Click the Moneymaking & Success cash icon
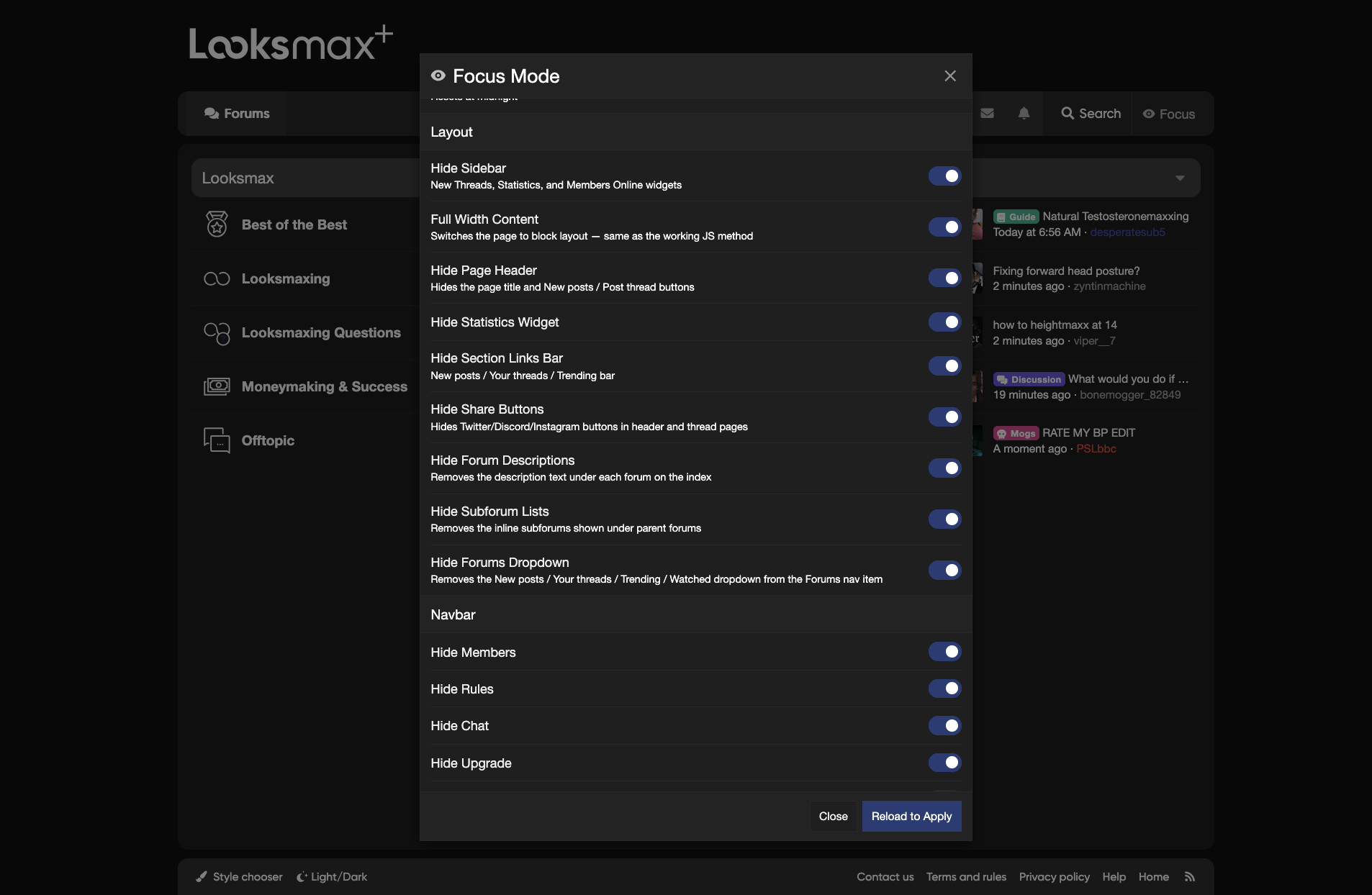Screen dimensions: 1372x895 [217, 386]
